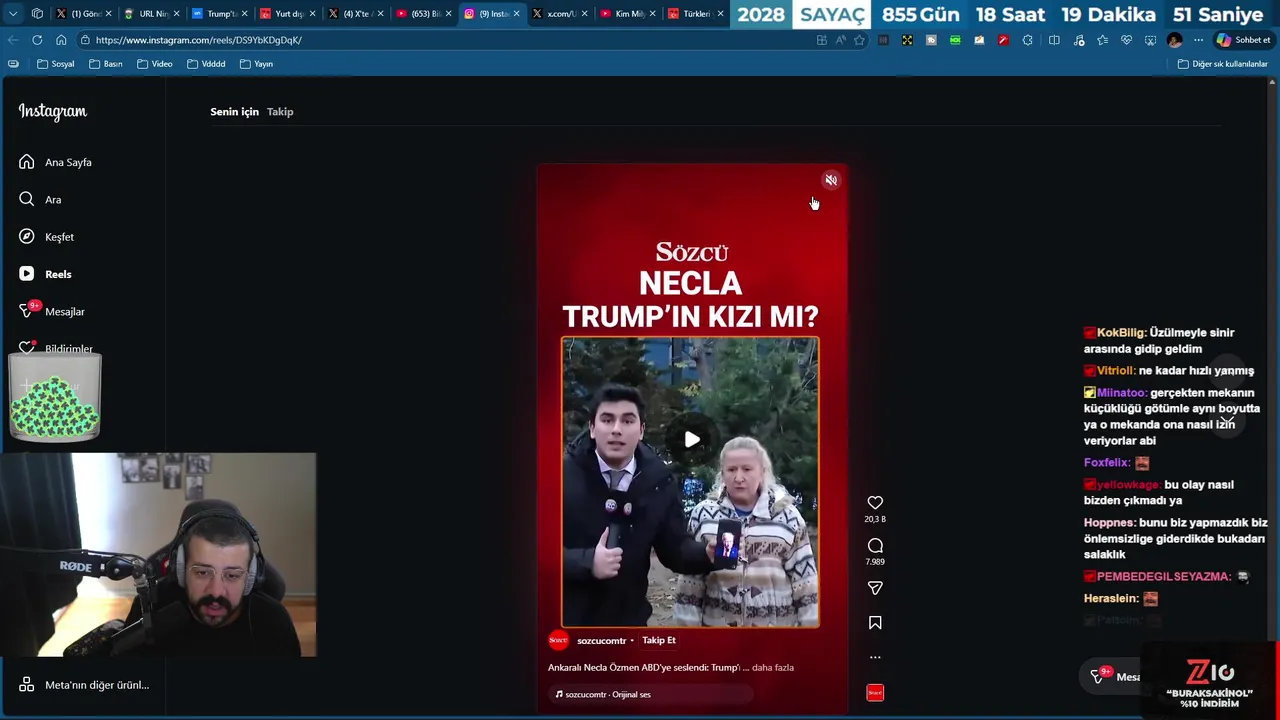Switch to the 'Takip' feed tab

[x=280, y=111]
